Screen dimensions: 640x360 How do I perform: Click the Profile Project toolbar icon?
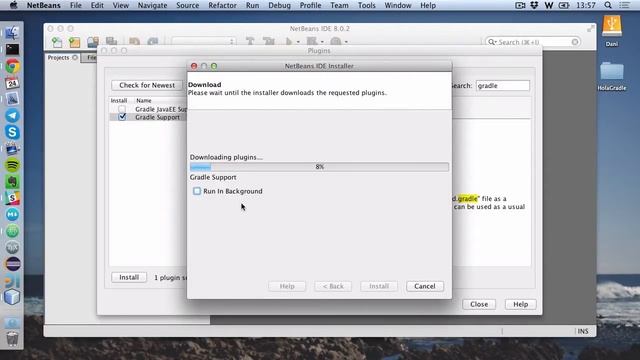(336, 42)
